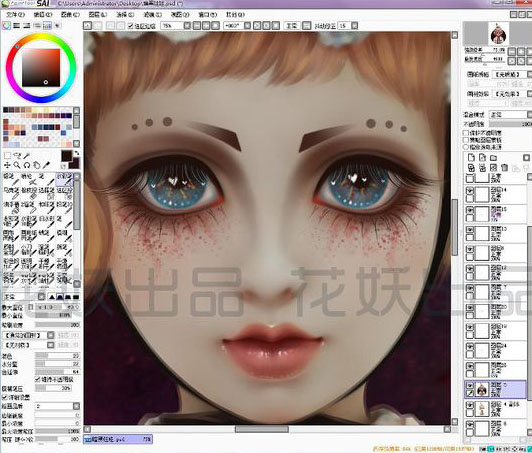This screenshot has width=532, height=453.
Task: Enable 剪贴图层蒙板 checkbox
Action: (466, 140)
